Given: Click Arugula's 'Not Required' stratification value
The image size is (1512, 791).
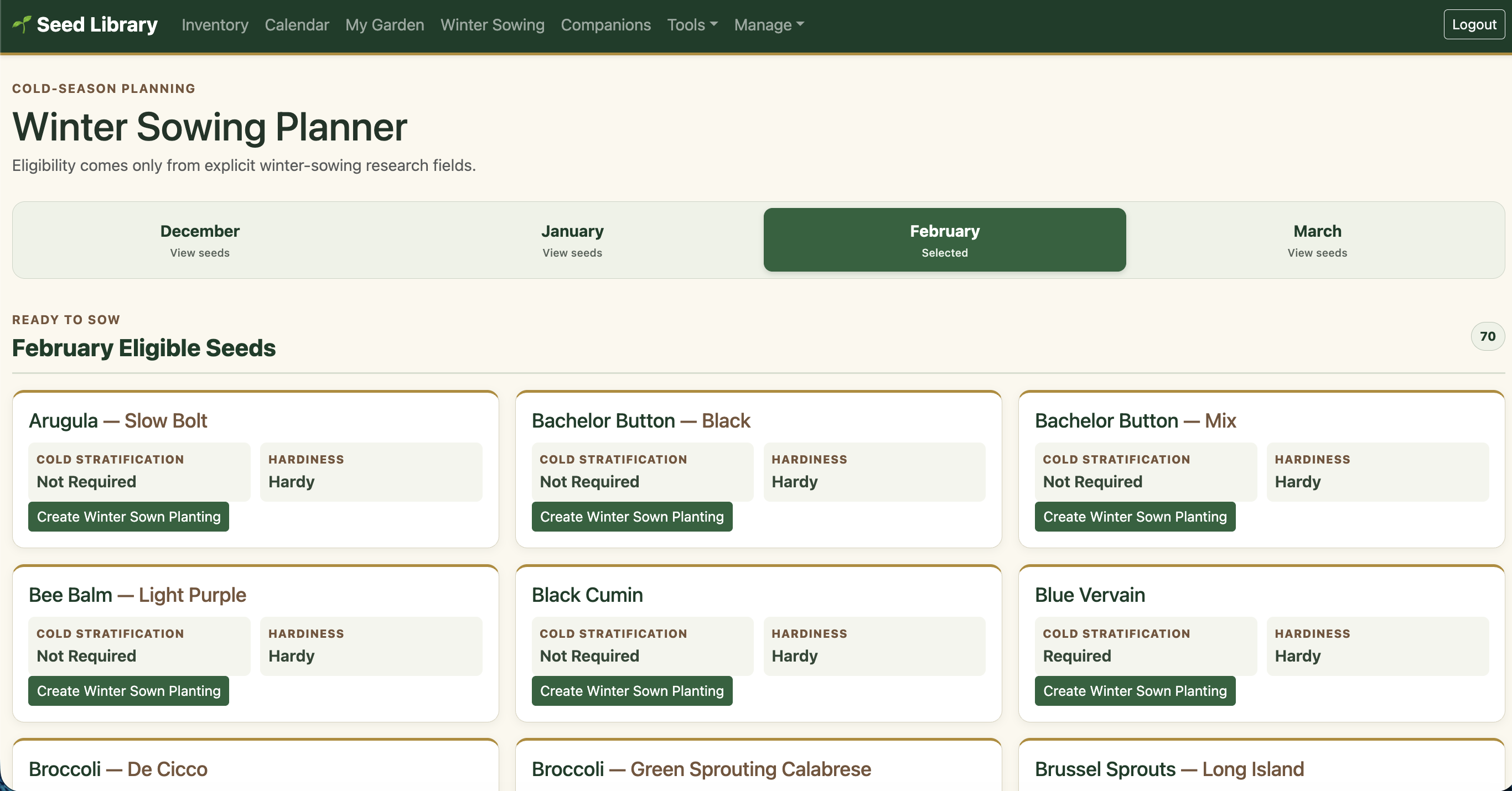Looking at the screenshot, I should 86,482.
